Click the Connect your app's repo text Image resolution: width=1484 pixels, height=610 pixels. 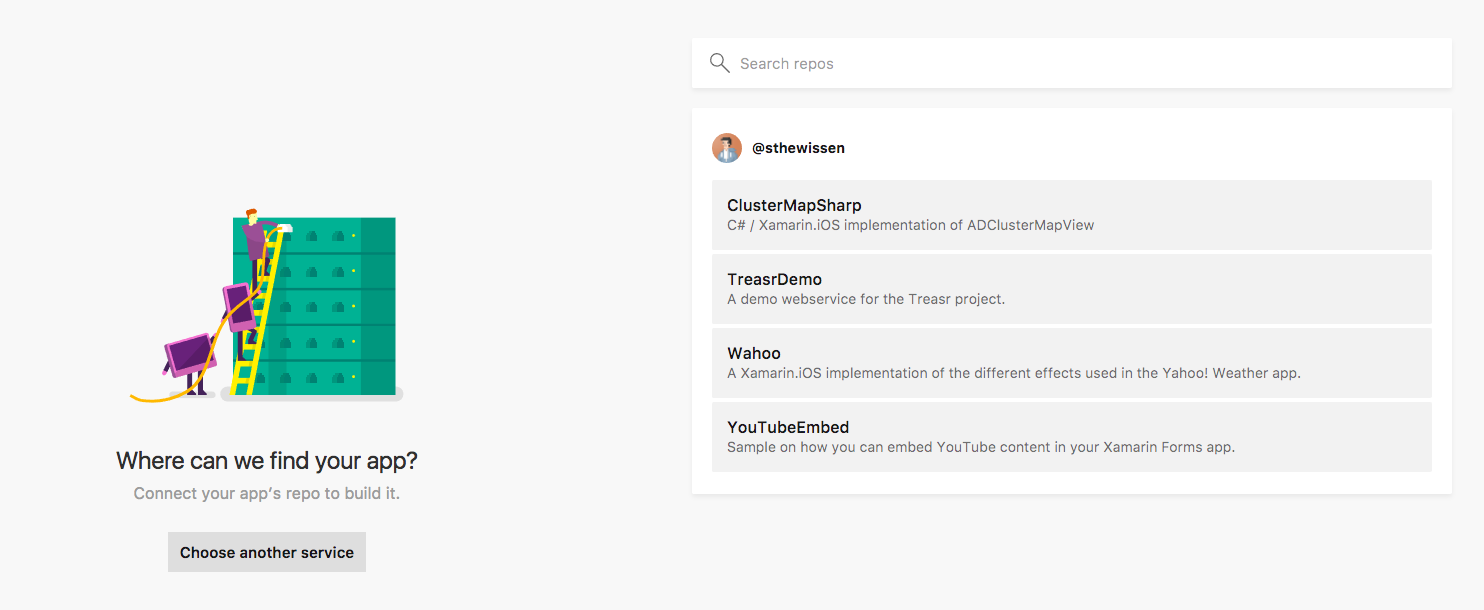coord(266,492)
